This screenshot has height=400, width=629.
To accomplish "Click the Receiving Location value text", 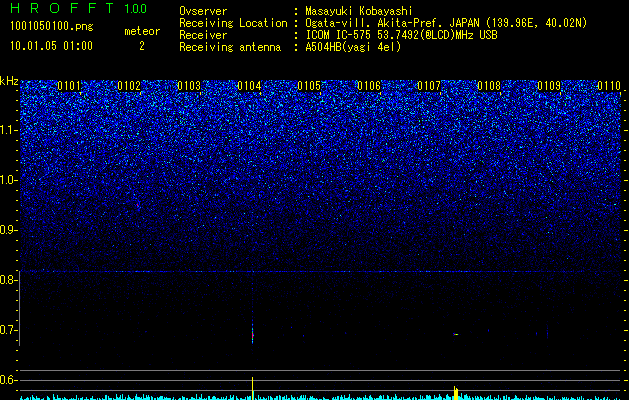I will [448, 23].
